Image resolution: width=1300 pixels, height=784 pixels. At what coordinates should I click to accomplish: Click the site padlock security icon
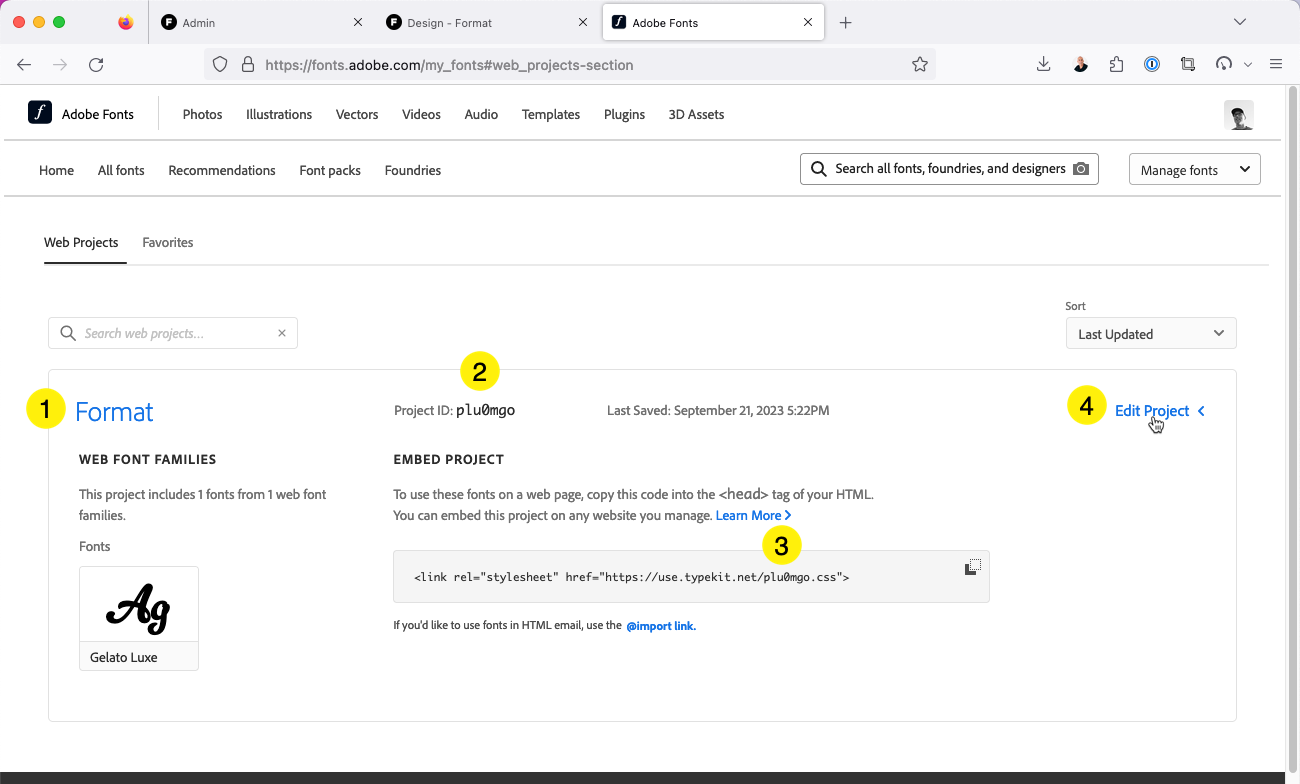tap(248, 64)
